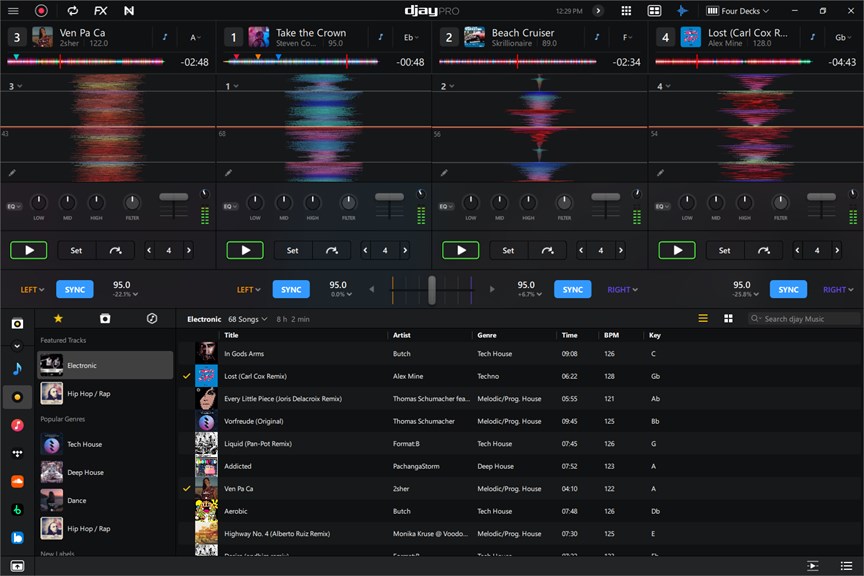Play deck 1 Take the Crown

245,250
